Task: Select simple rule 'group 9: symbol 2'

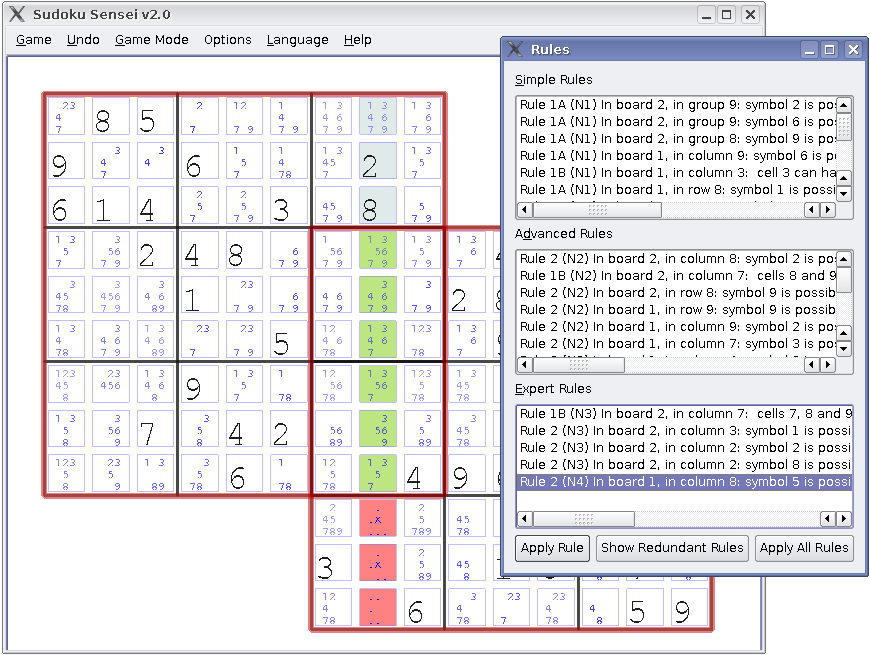Action: pyautogui.click(x=676, y=105)
